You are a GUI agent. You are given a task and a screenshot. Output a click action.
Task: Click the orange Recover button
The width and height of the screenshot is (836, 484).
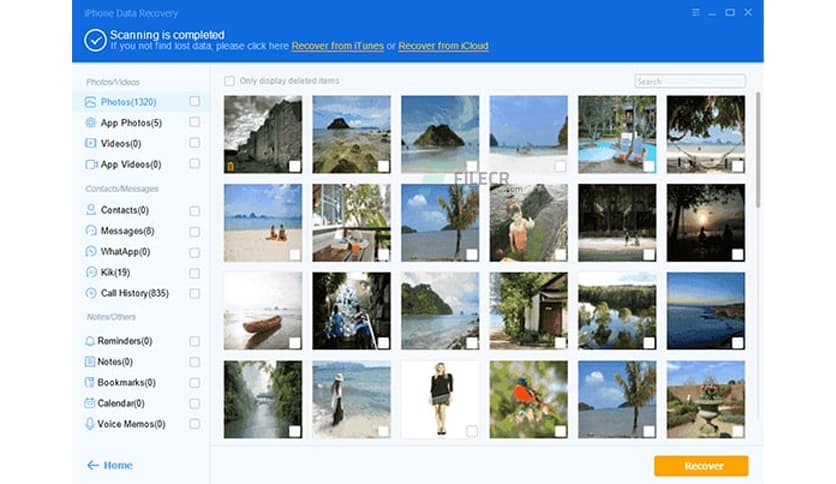pos(701,466)
